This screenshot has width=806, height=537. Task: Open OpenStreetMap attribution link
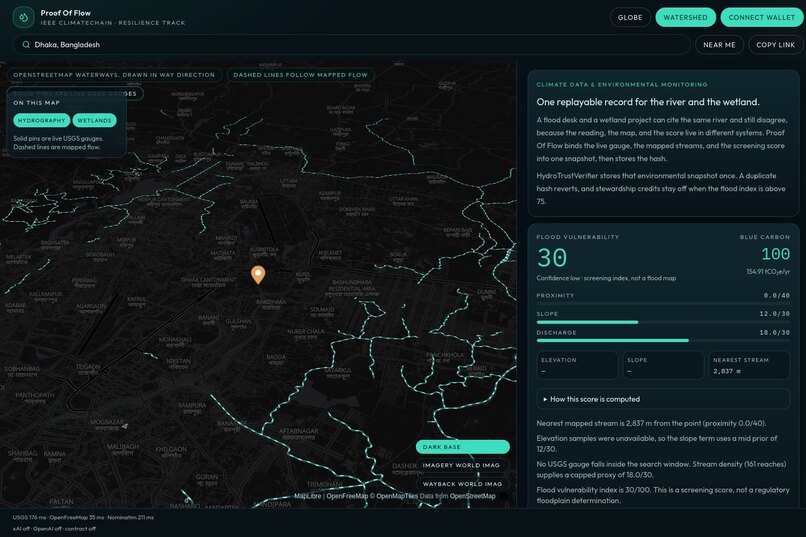click(x=472, y=496)
